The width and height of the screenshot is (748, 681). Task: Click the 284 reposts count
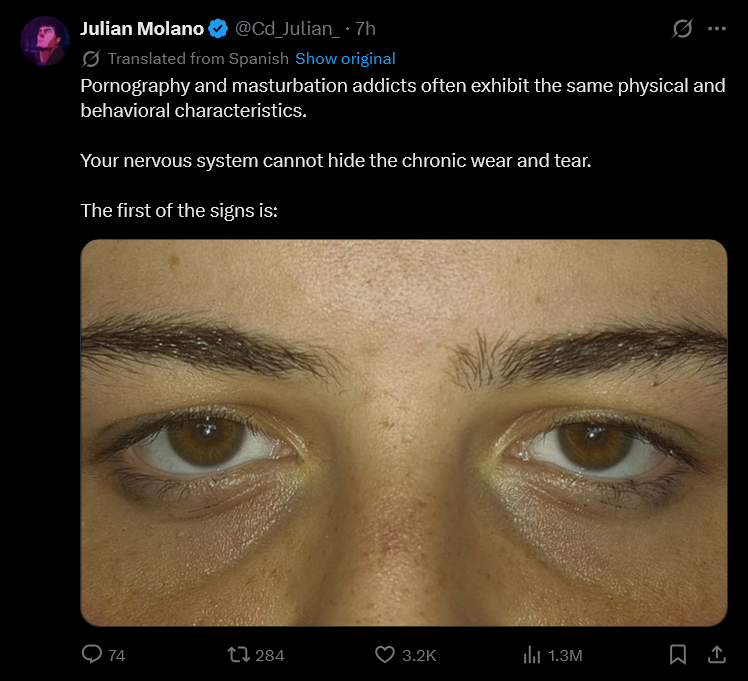[270, 655]
